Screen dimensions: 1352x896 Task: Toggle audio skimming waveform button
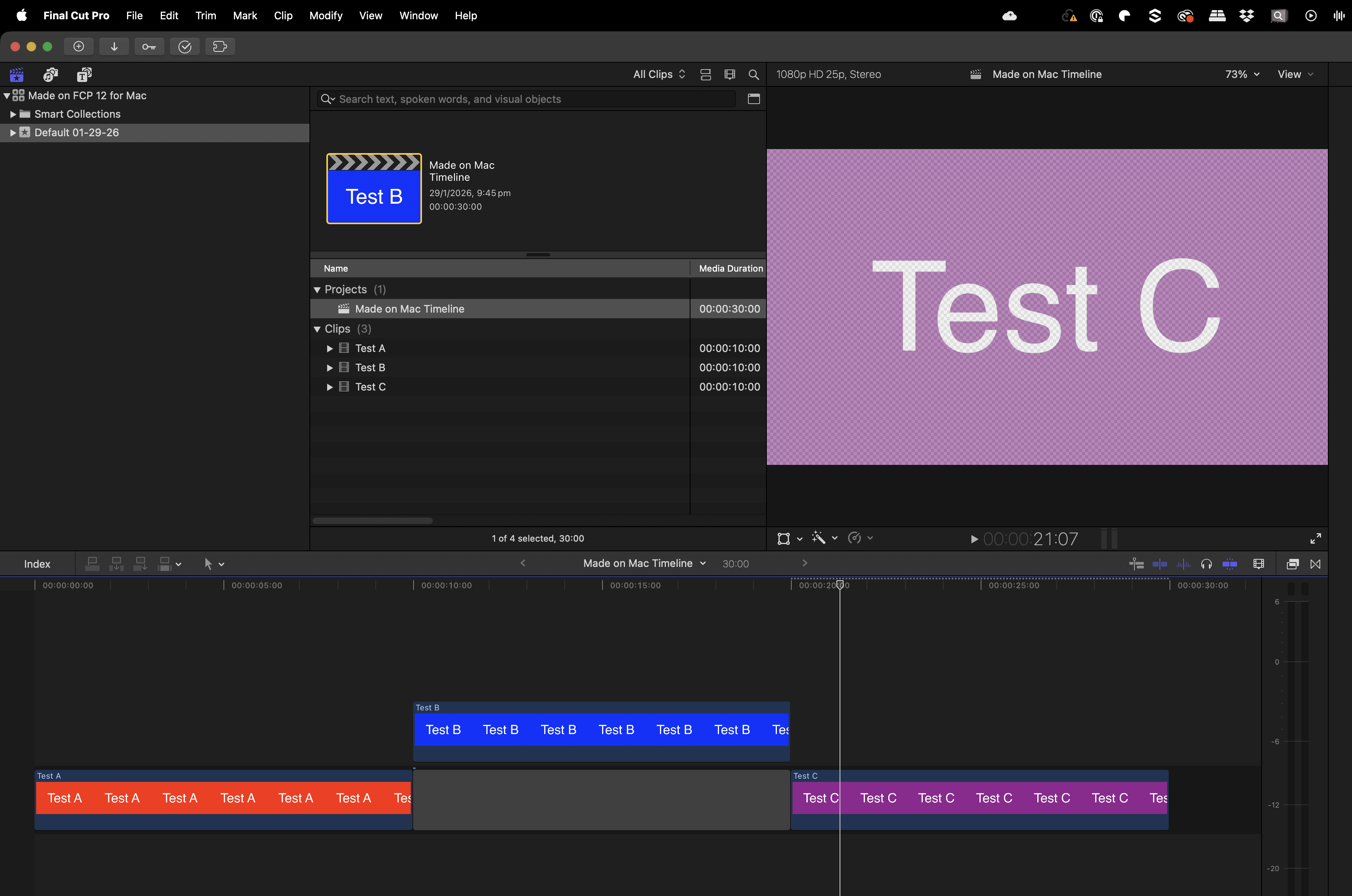tap(1184, 564)
